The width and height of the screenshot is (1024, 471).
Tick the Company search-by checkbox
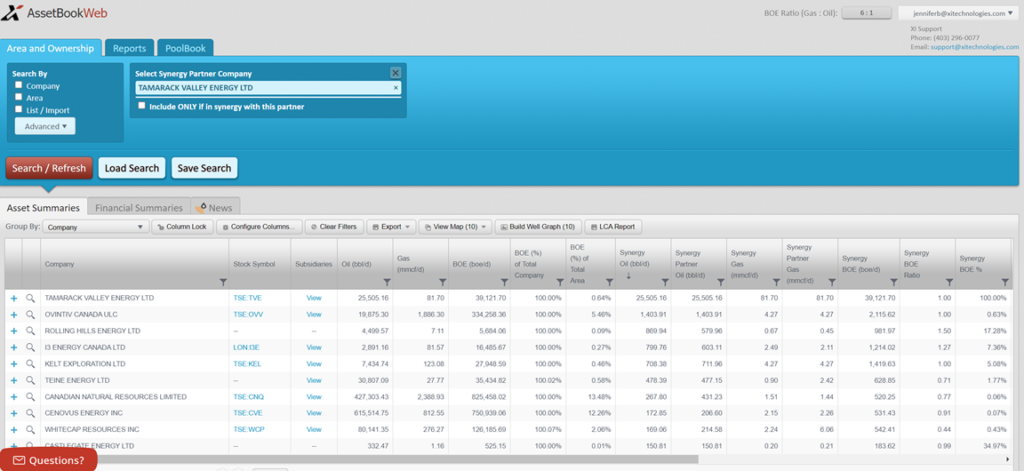pos(19,85)
